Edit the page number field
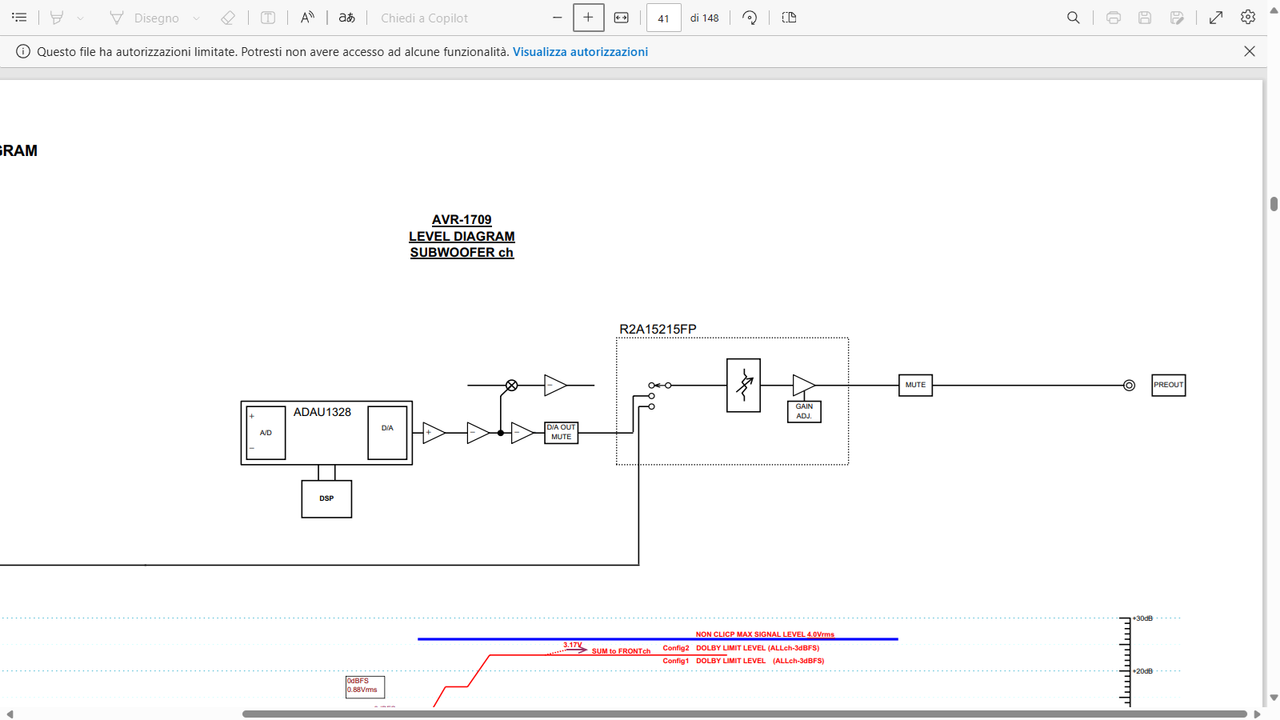1280x720 pixels. pyautogui.click(x=664, y=18)
